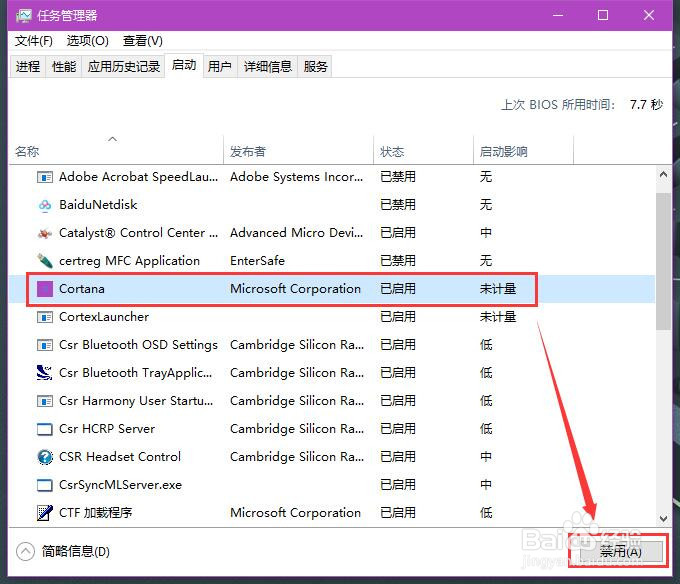Click the 禁用(A) button

click(x=621, y=552)
